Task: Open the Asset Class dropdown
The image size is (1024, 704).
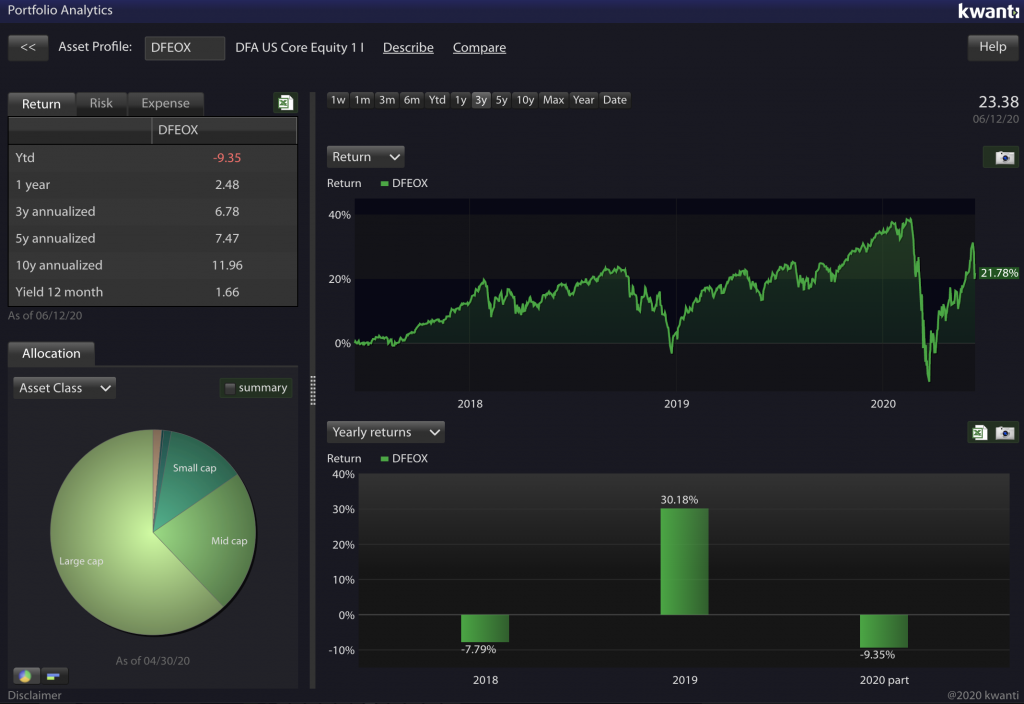Action: click(64, 388)
